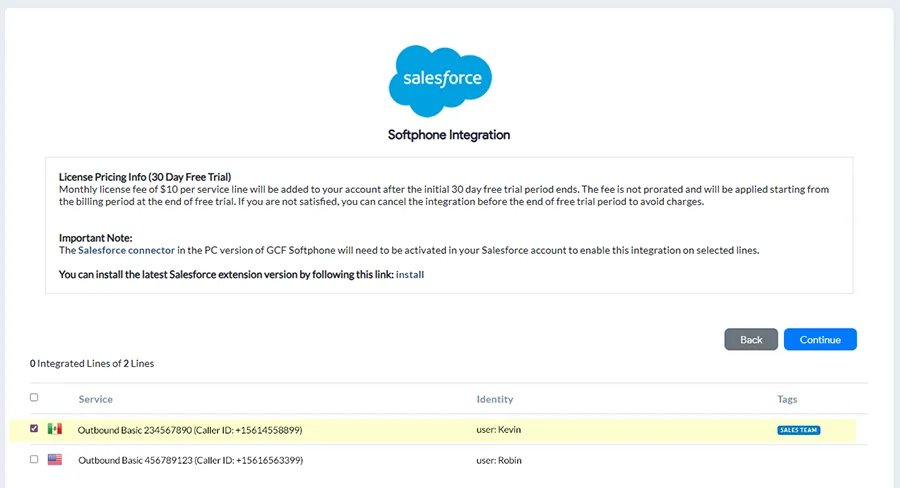Click the US flag icon on Robin's row

coord(55,459)
